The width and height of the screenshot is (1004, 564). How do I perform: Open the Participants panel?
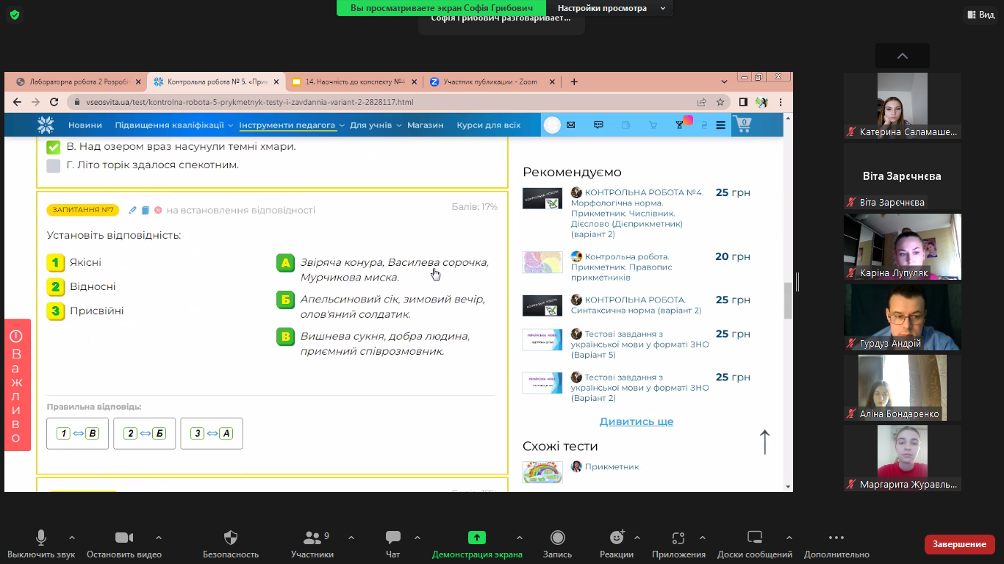click(x=311, y=538)
